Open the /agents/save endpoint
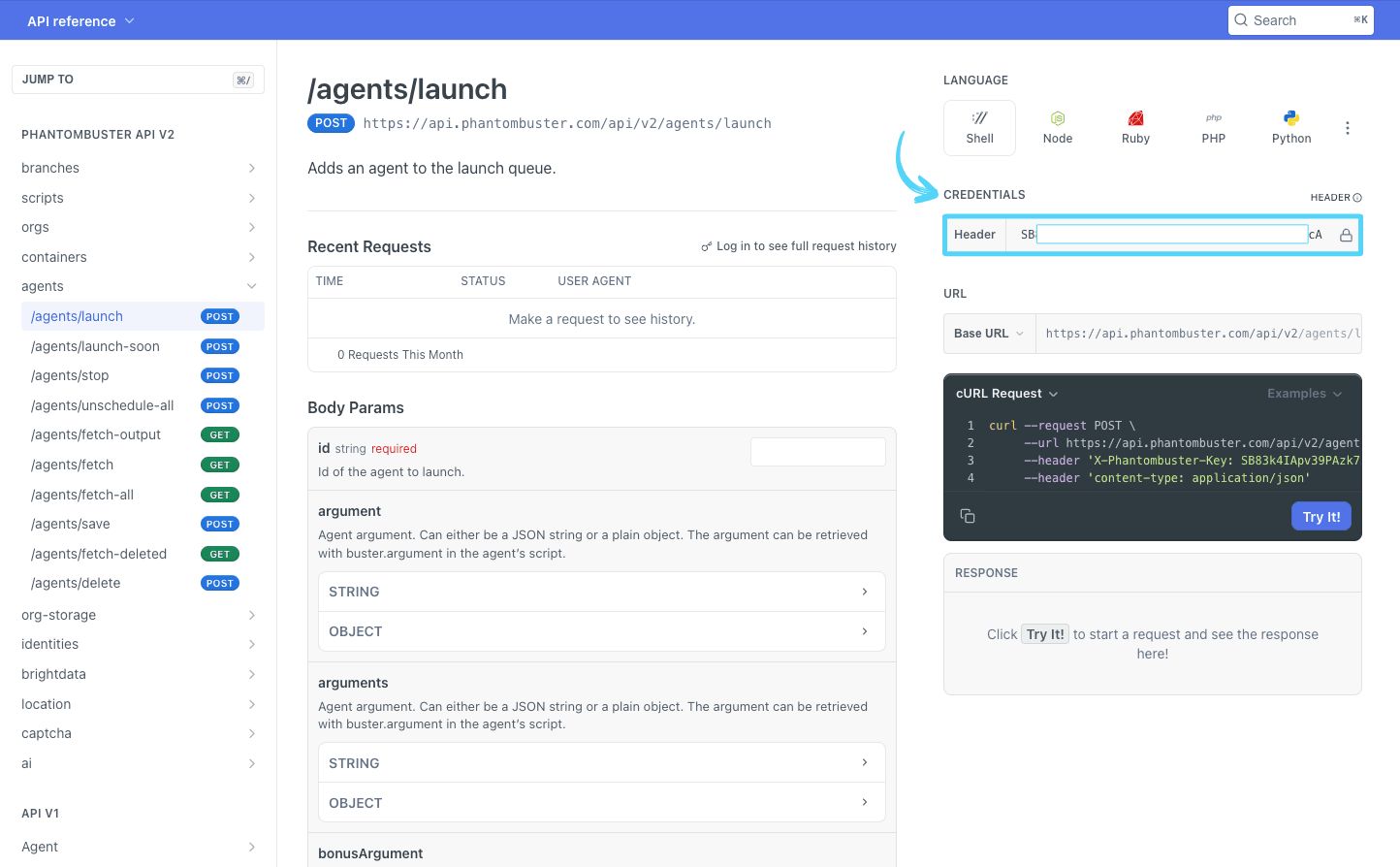Viewport: 1400px width, 867px height. coord(143,524)
